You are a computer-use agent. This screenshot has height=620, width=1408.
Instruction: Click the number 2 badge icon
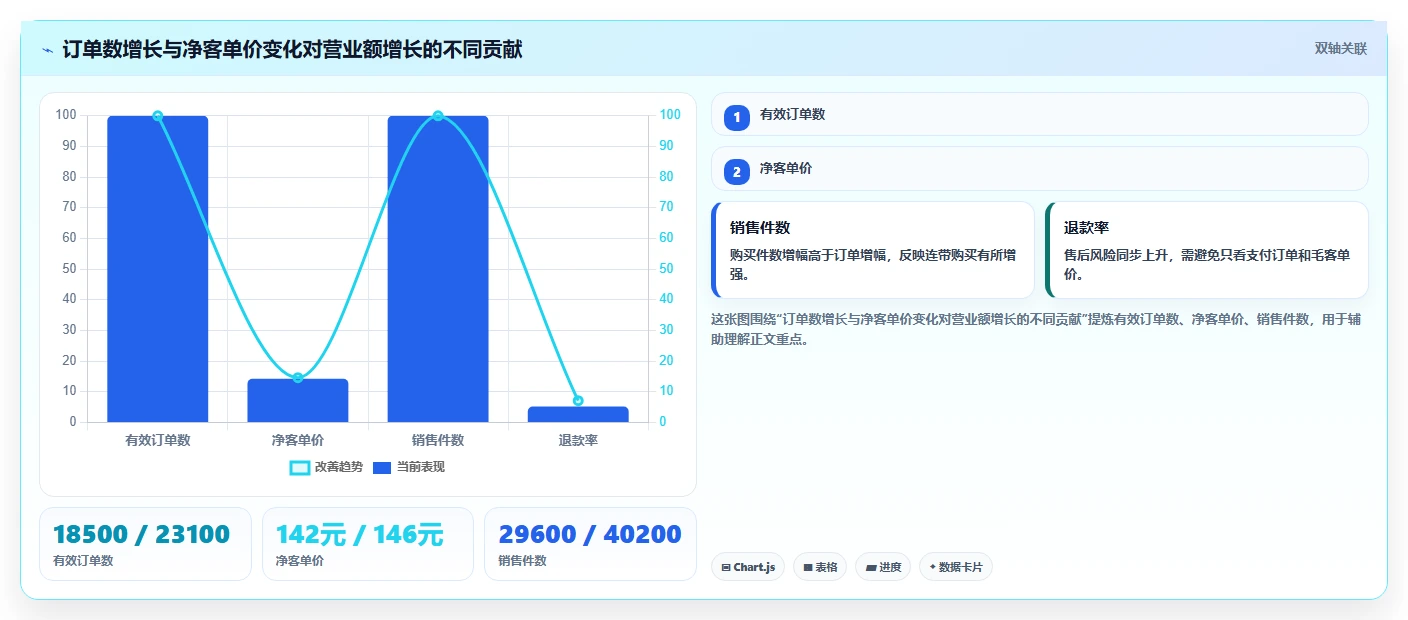[x=737, y=172]
